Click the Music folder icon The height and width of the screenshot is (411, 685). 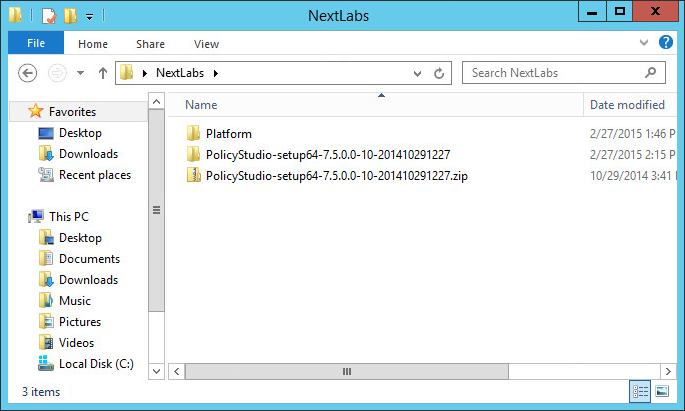(46, 300)
